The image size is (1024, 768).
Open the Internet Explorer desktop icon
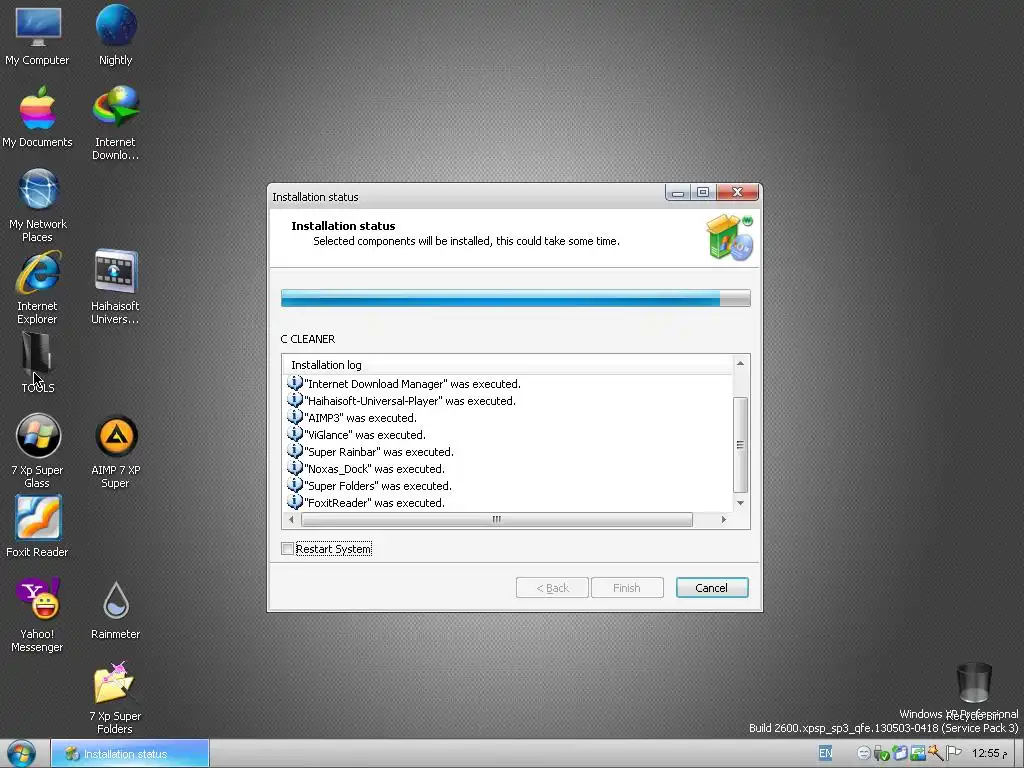pyautogui.click(x=37, y=287)
